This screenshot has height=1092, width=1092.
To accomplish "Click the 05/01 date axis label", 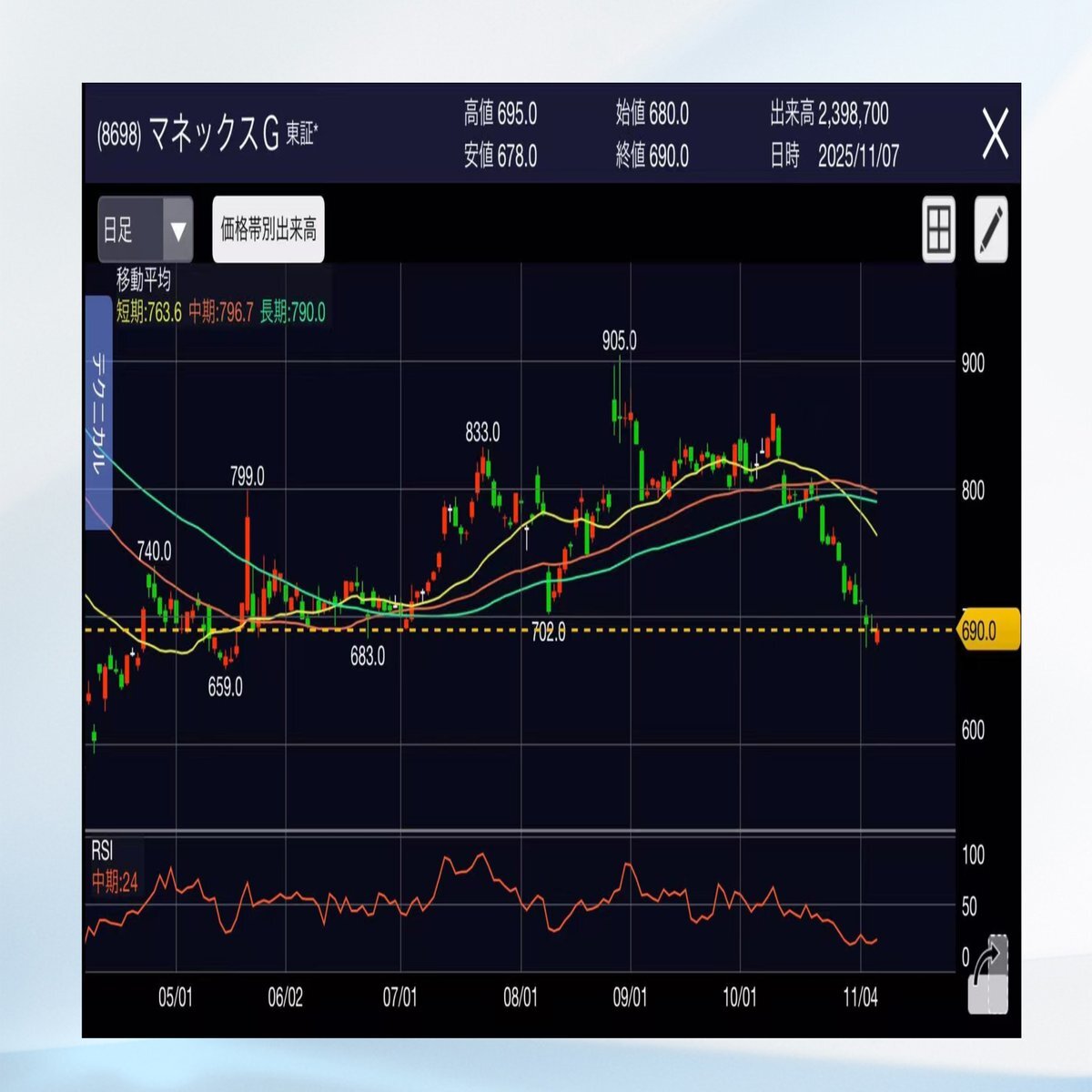I will tap(175, 997).
